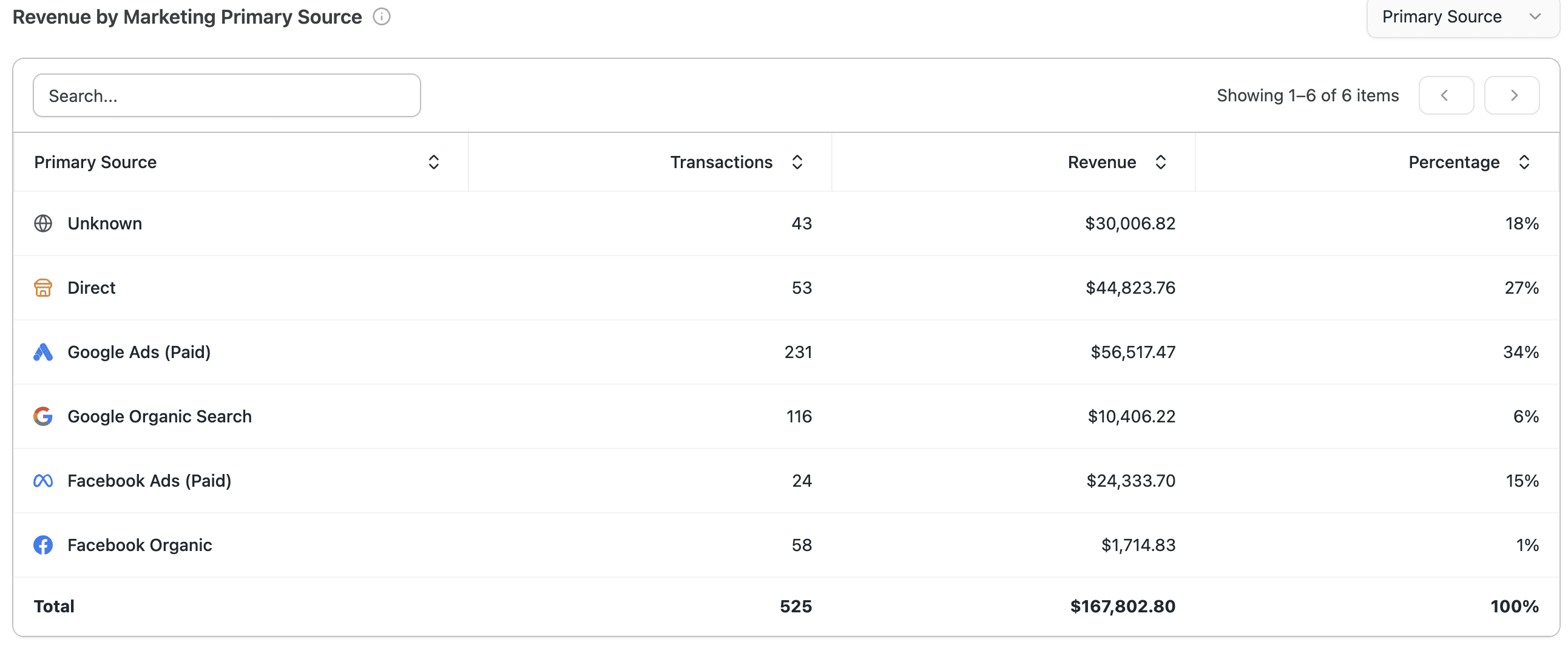Go to the next page arrow
The width and height of the screenshot is (1568, 653).
pos(1512,95)
